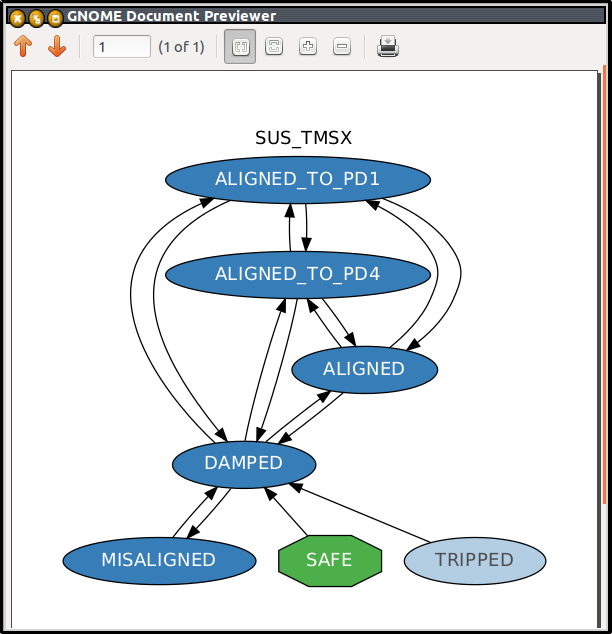
Task: Click the ALIGNED state node
Action: [x=365, y=370]
